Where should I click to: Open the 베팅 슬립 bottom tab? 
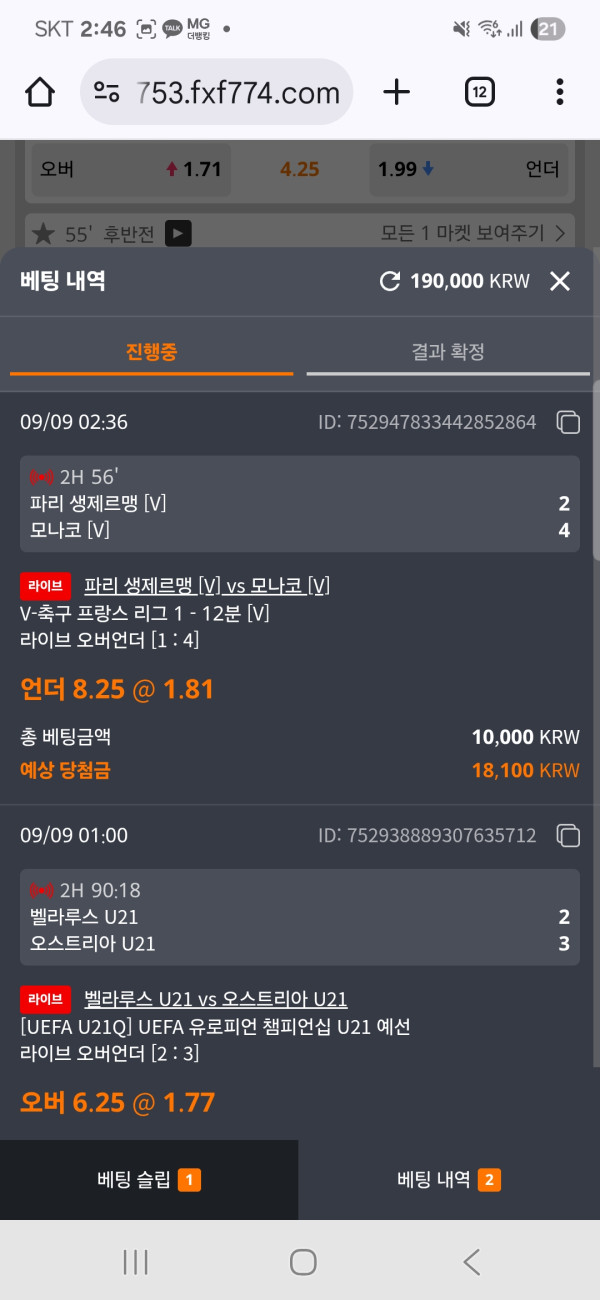point(149,1180)
